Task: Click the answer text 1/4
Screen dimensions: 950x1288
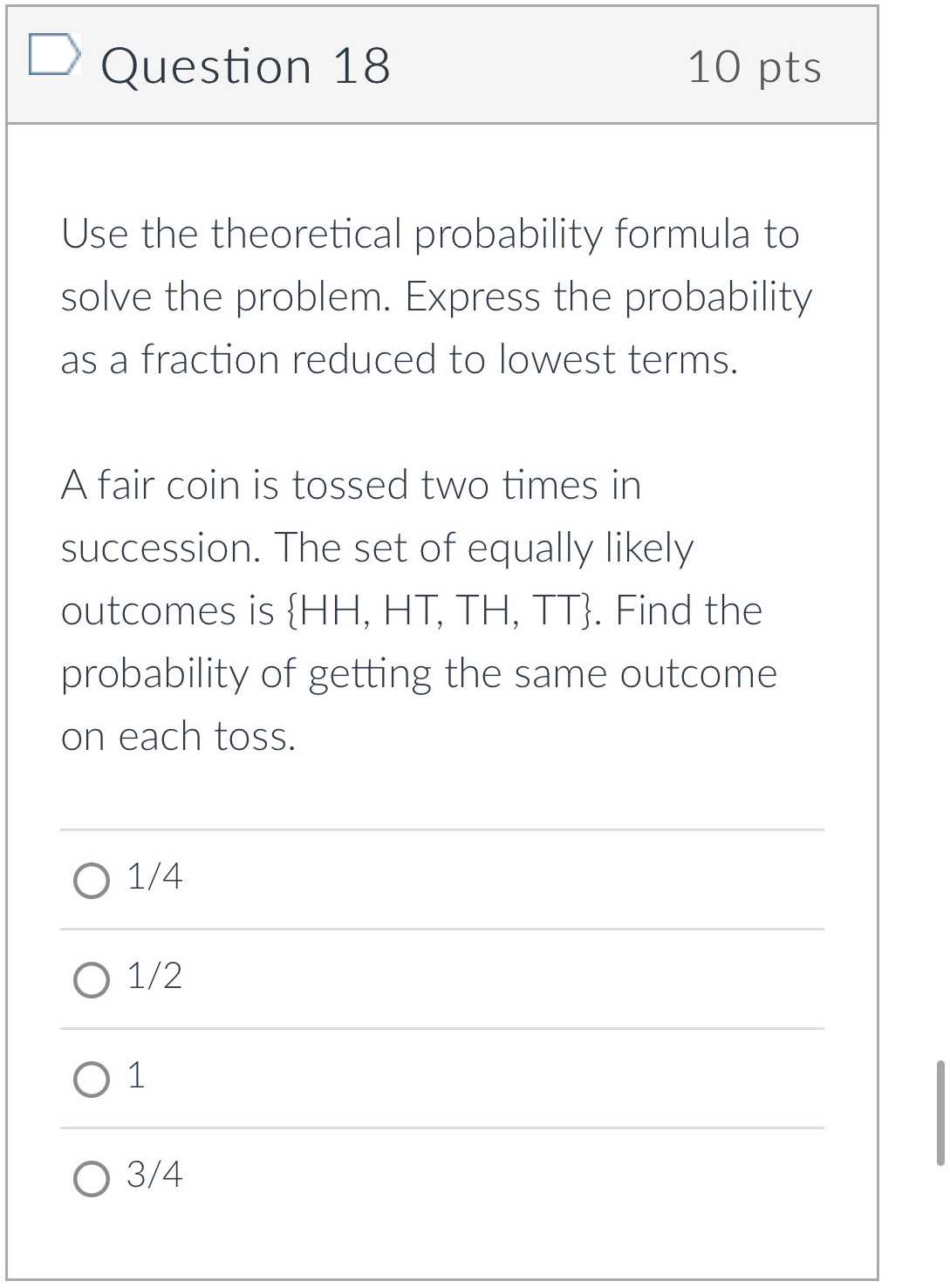Action: pos(154,879)
